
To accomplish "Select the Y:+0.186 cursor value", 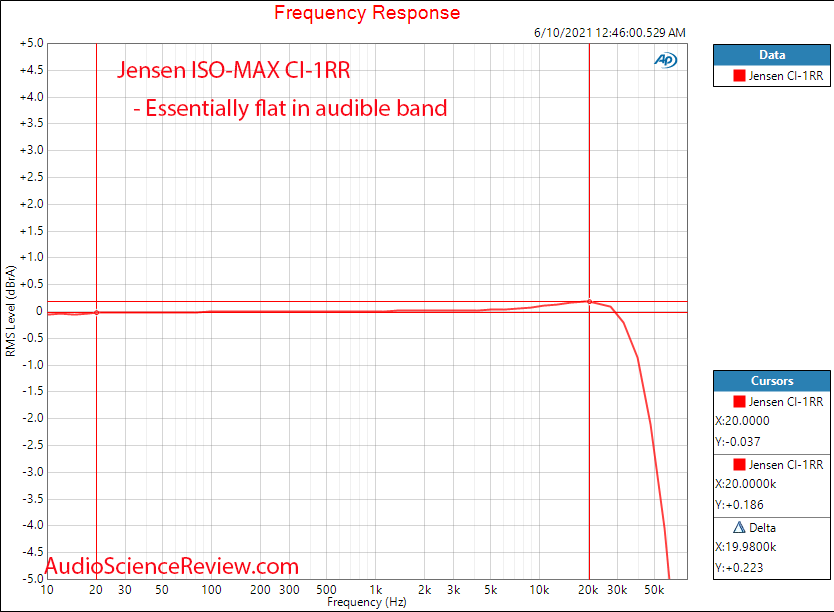I will pyautogui.click(x=739, y=505).
